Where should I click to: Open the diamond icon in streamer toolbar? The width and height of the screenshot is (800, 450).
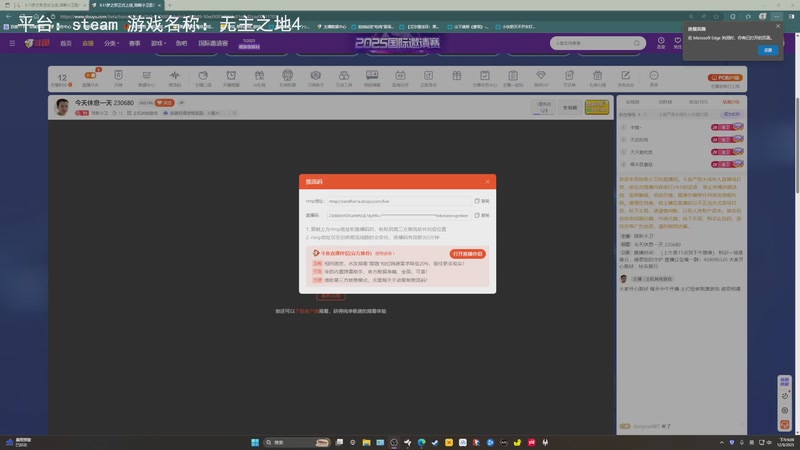541,76
